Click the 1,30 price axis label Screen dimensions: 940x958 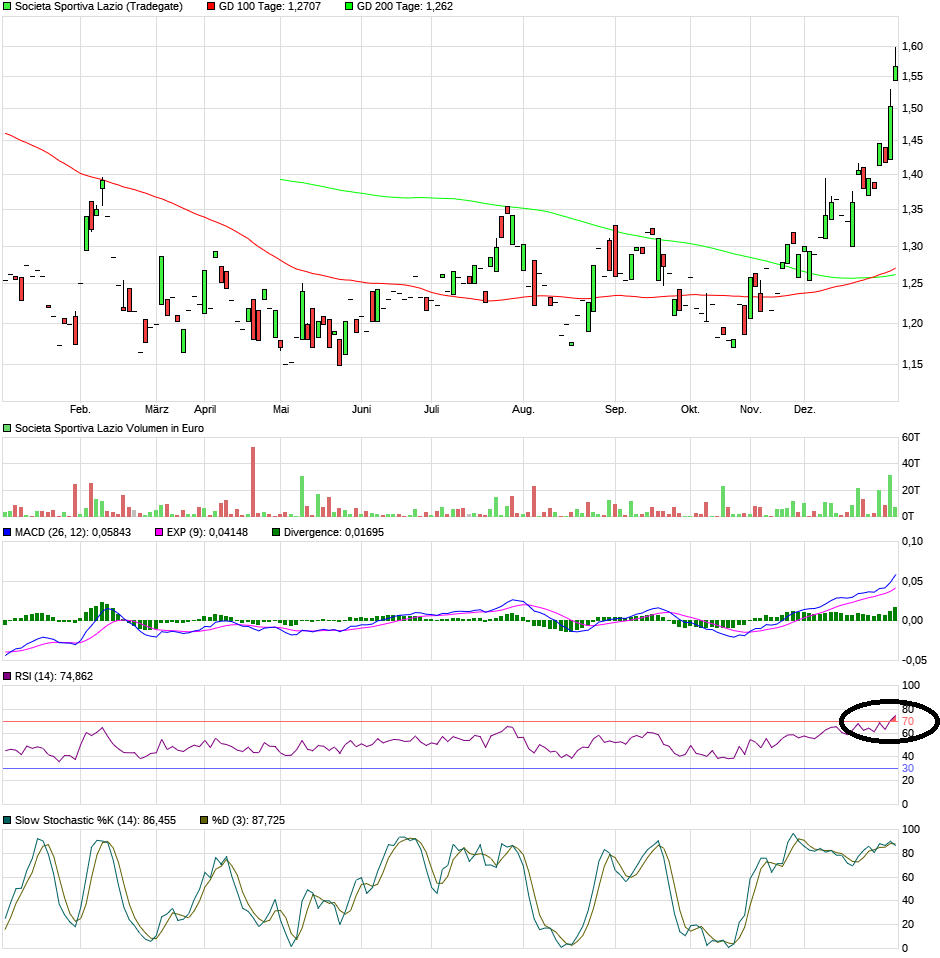[x=913, y=246]
